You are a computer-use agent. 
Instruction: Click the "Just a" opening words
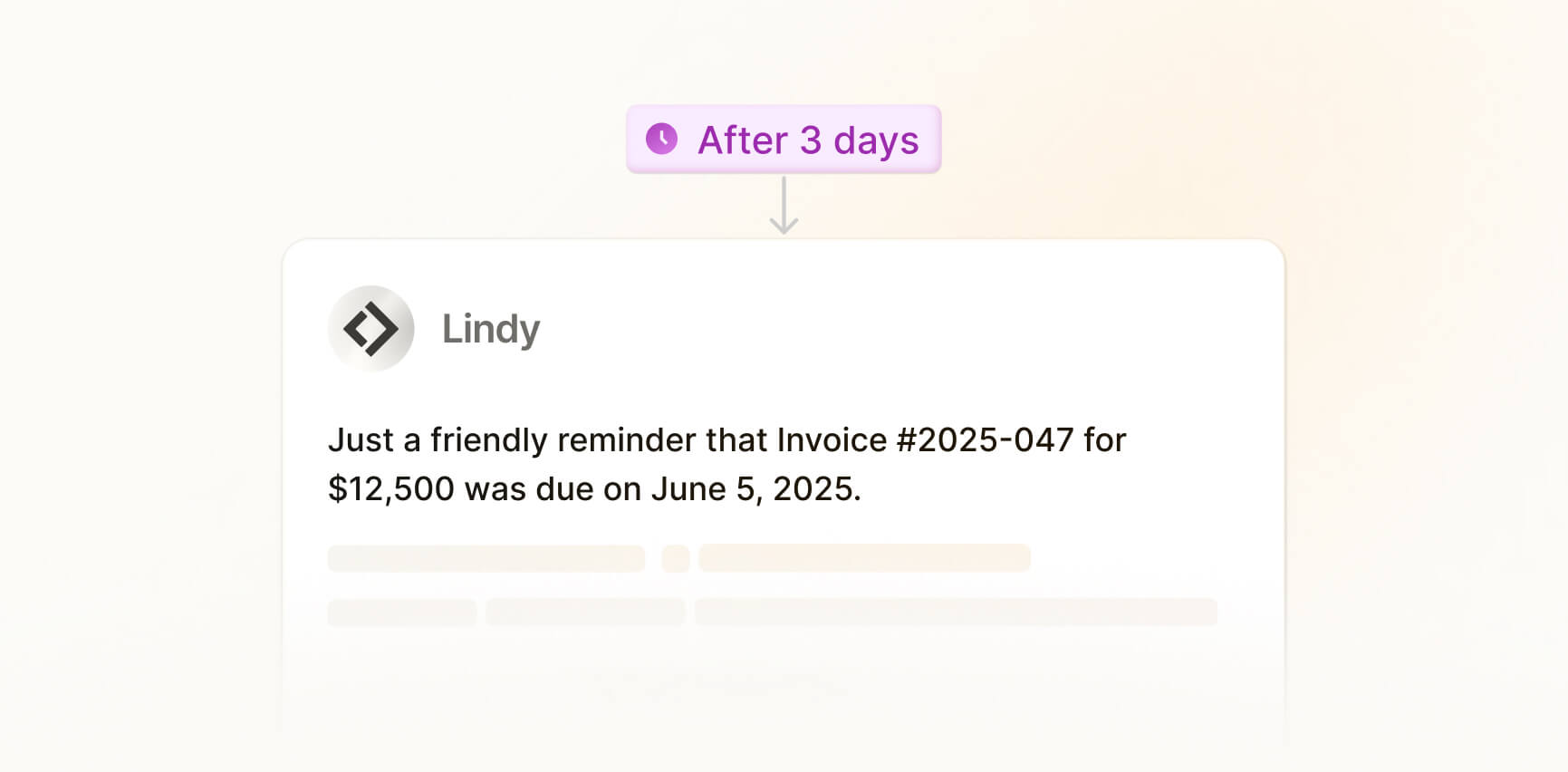coord(373,440)
